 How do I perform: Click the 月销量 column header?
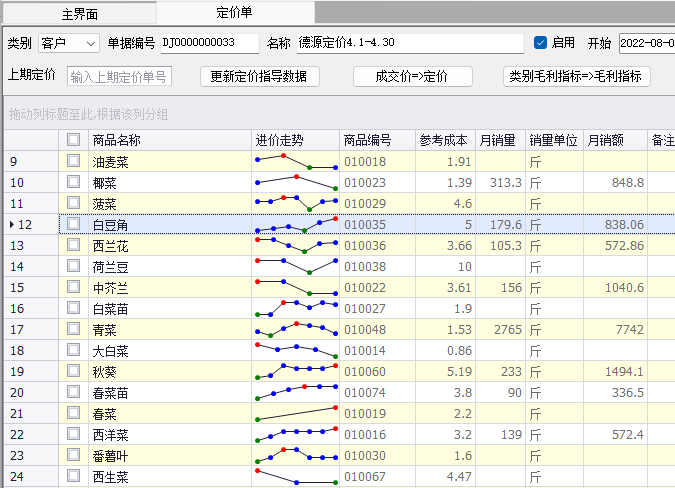(500, 140)
